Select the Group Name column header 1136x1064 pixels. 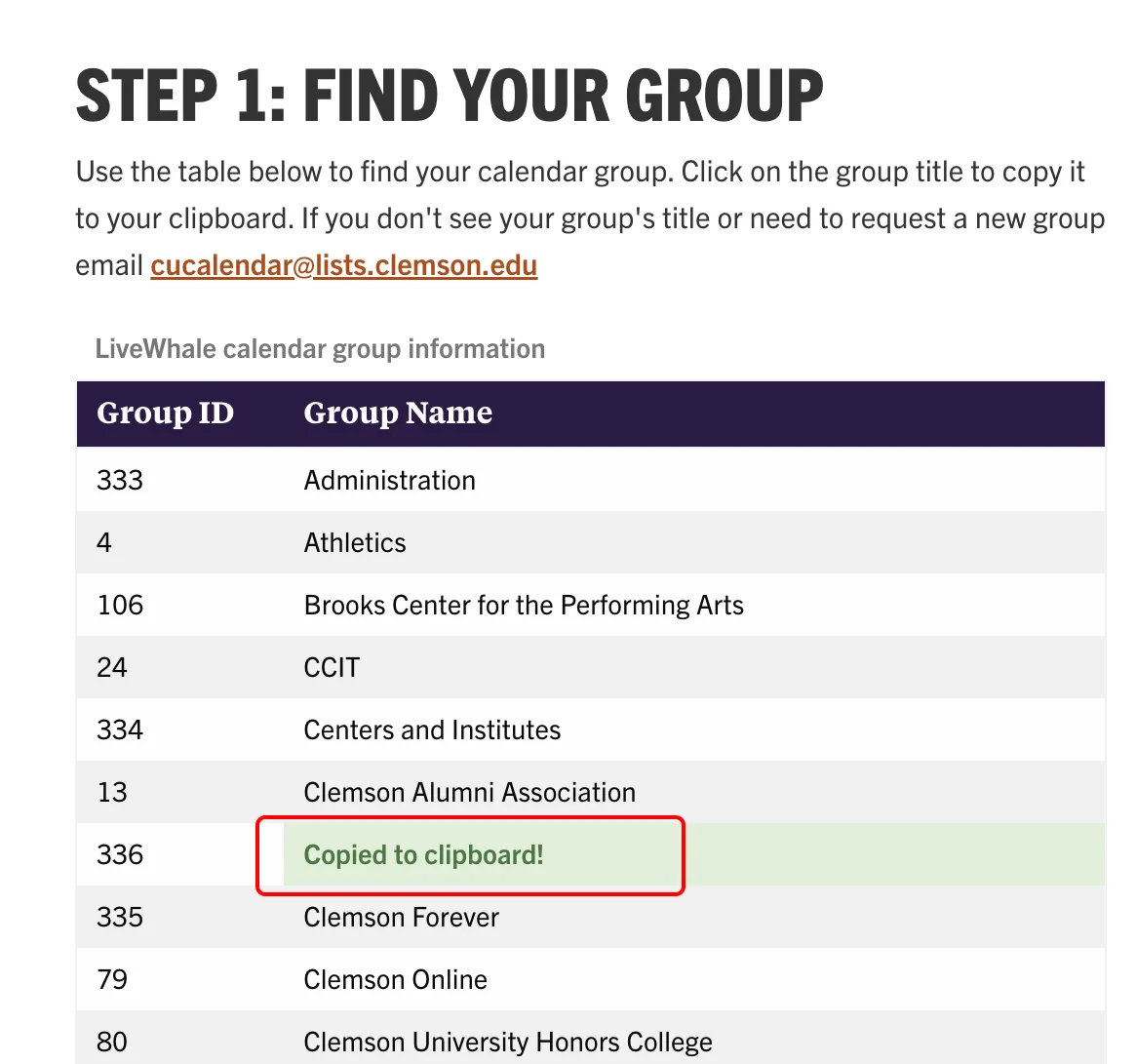click(398, 414)
